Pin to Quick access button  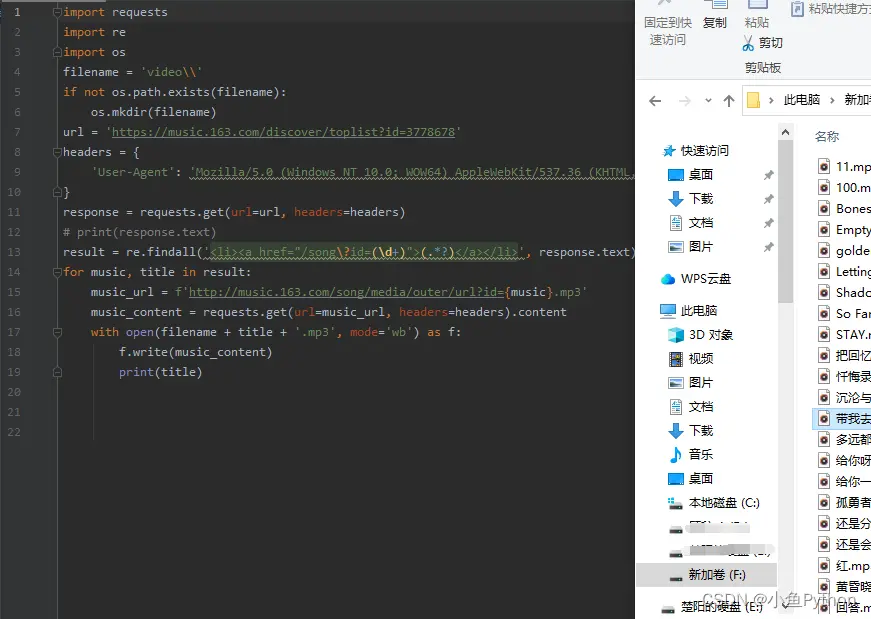point(668,23)
